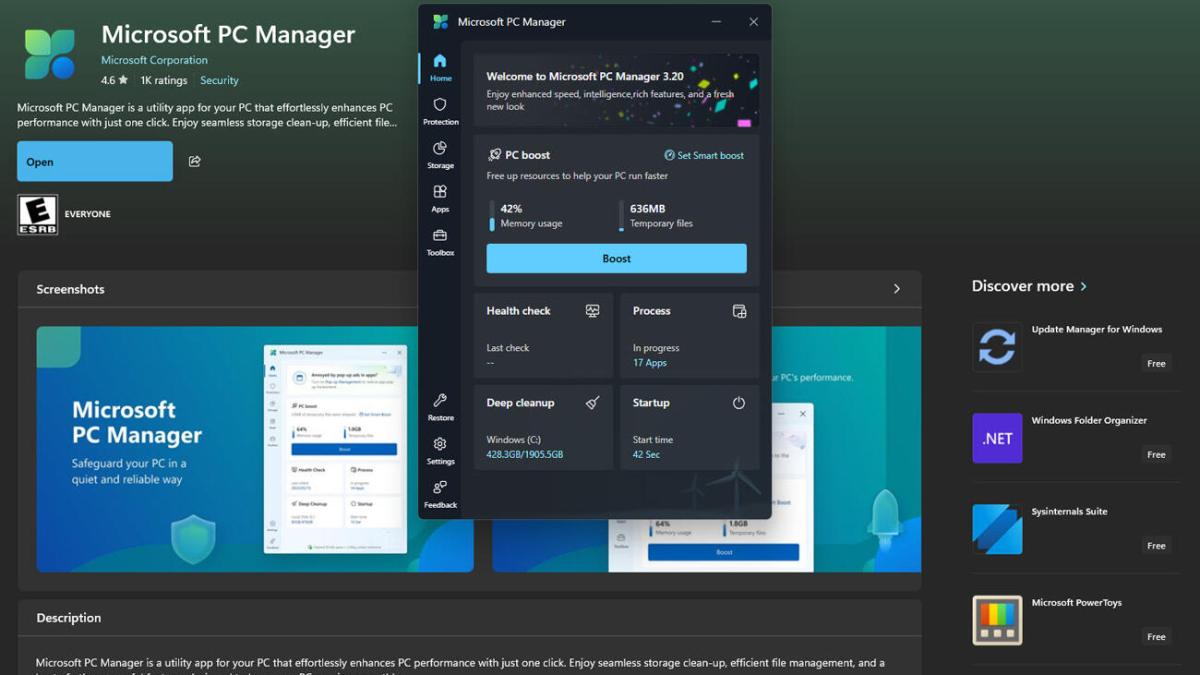Click Set Smart boost link

[704, 155]
